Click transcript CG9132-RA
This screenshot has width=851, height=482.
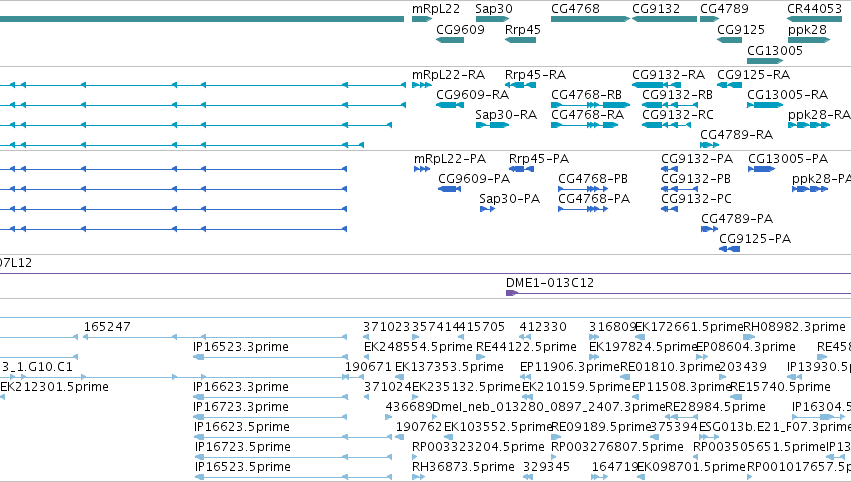[x=669, y=74]
